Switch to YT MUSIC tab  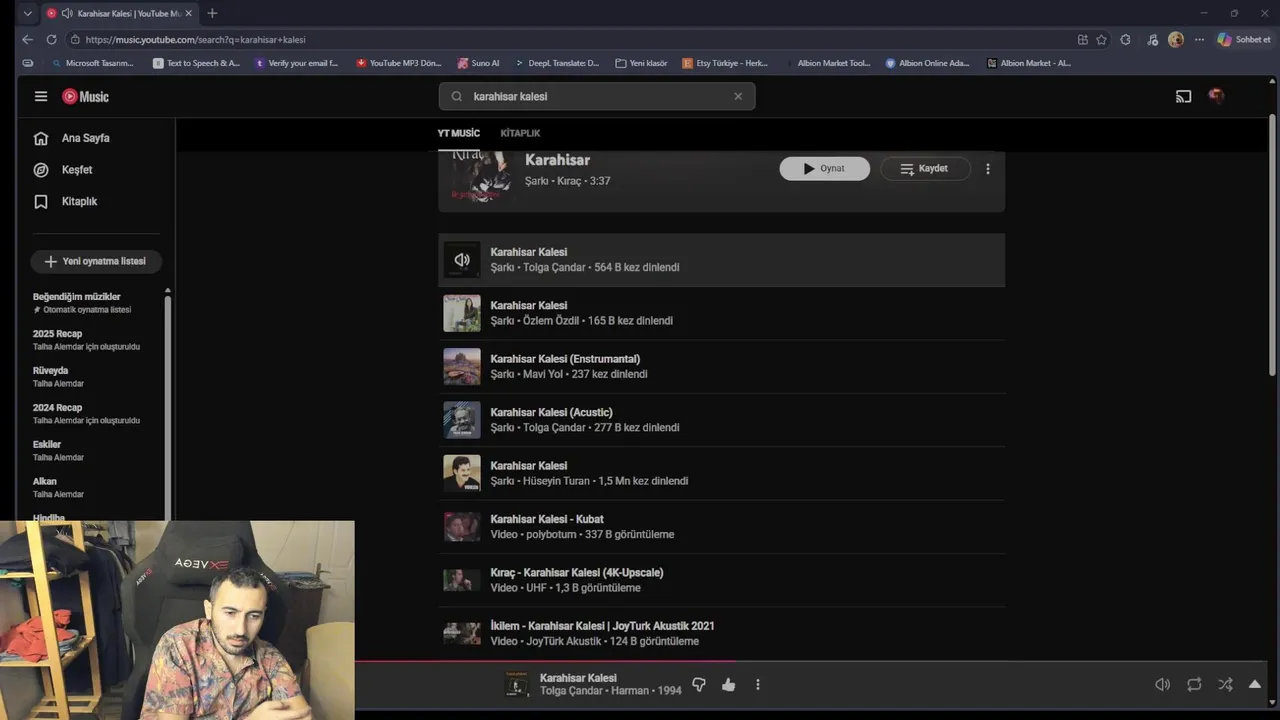[458, 133]
